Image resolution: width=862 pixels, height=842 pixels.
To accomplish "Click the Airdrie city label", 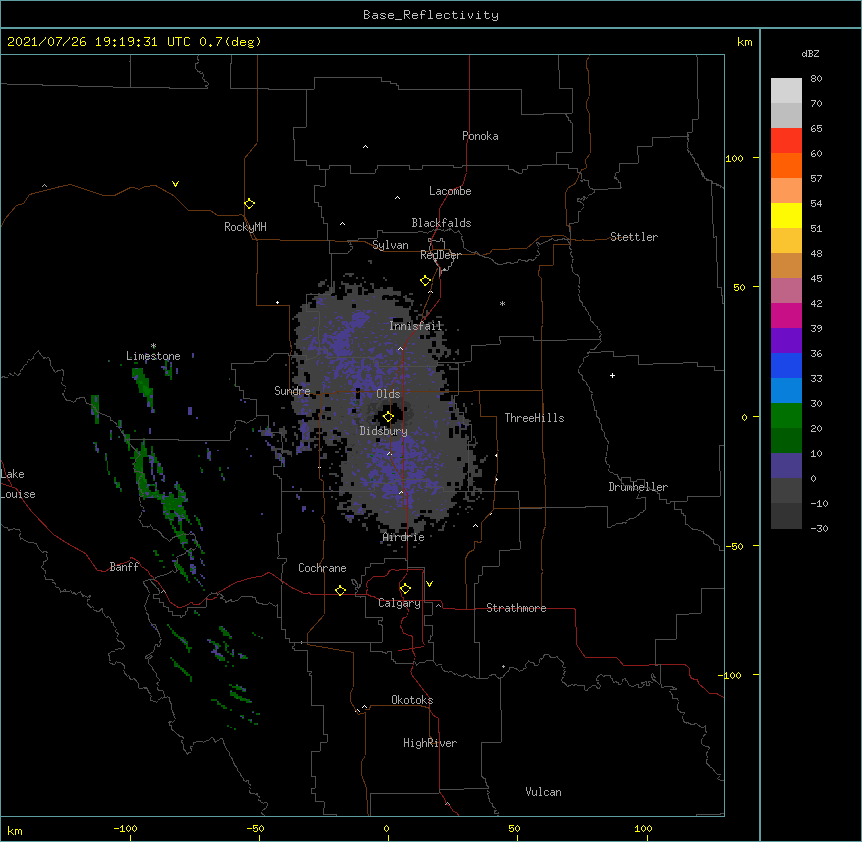I will click(404, 537).
